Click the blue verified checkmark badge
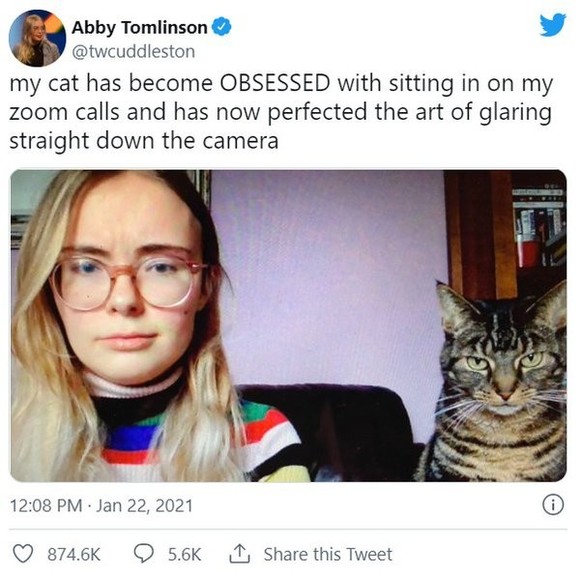582x572 pixels. coord(222,27)
